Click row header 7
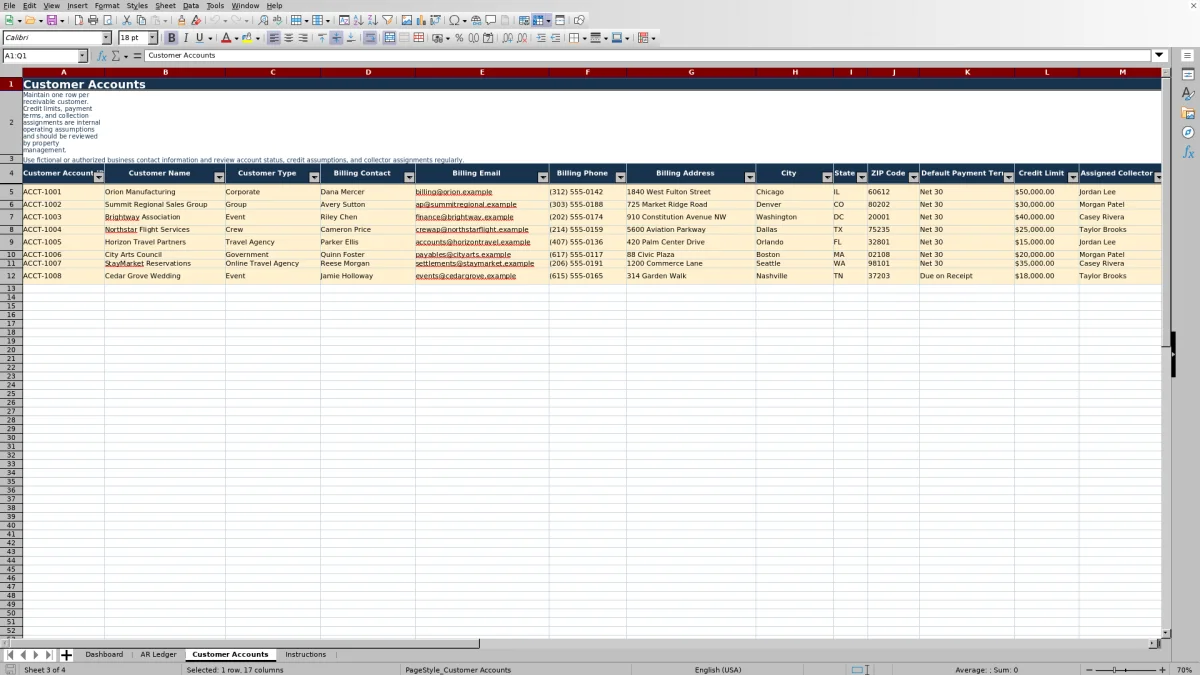This screenshot has width=1200, height=675. [x=11, y=217]
